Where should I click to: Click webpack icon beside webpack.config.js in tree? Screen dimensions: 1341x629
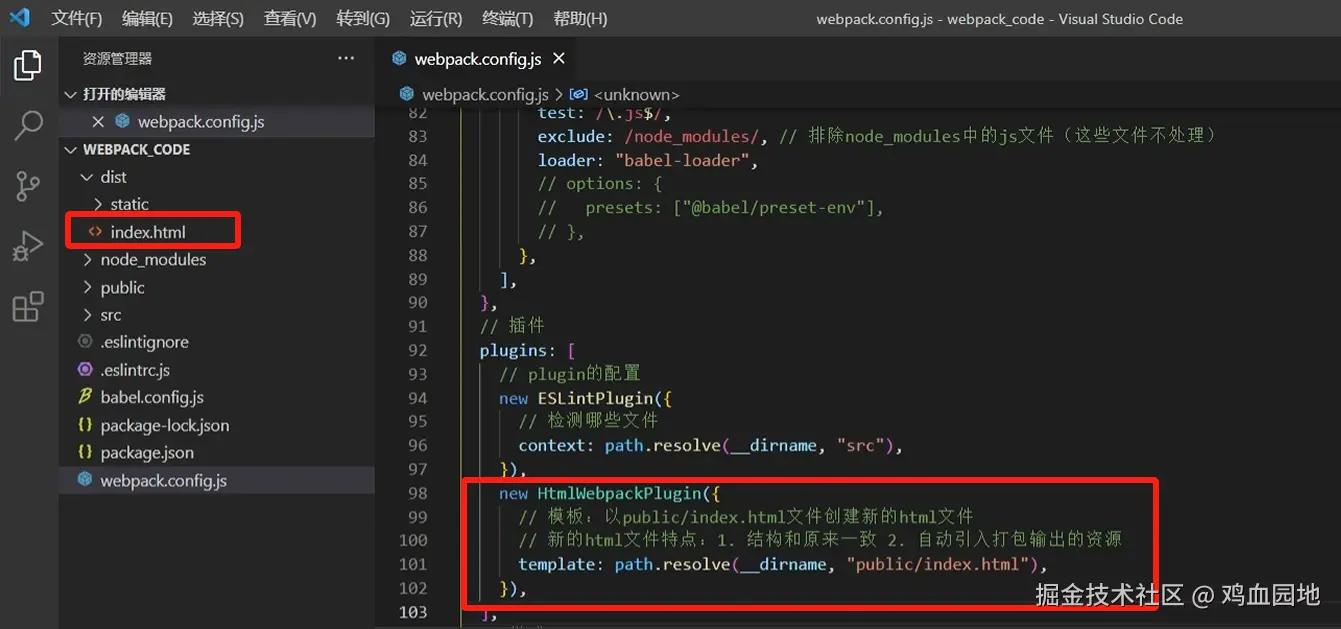pyautogui.click(x=85, y=481)
